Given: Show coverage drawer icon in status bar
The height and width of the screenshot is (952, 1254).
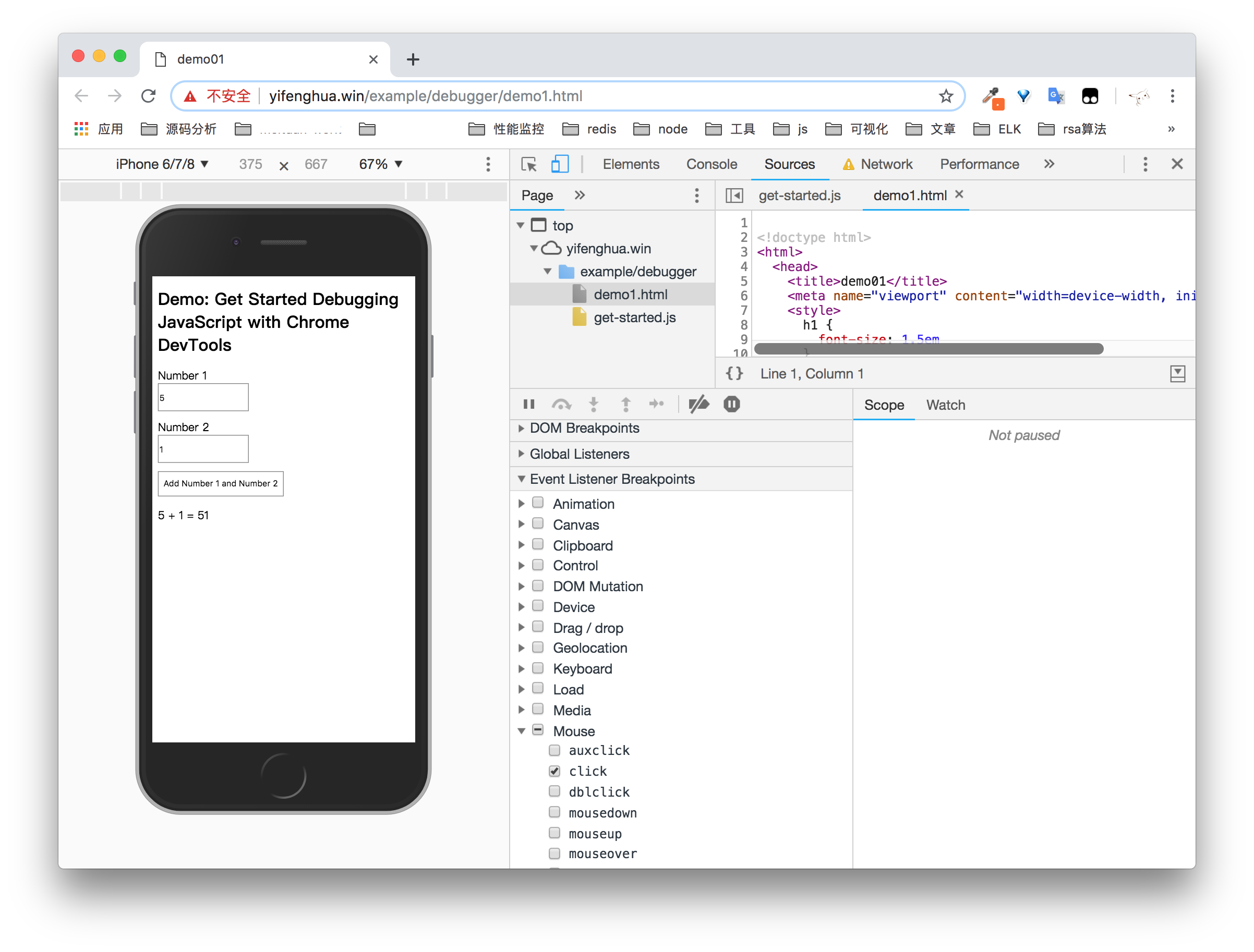Looking at the screenshot, I should [x=1177, y=373].
